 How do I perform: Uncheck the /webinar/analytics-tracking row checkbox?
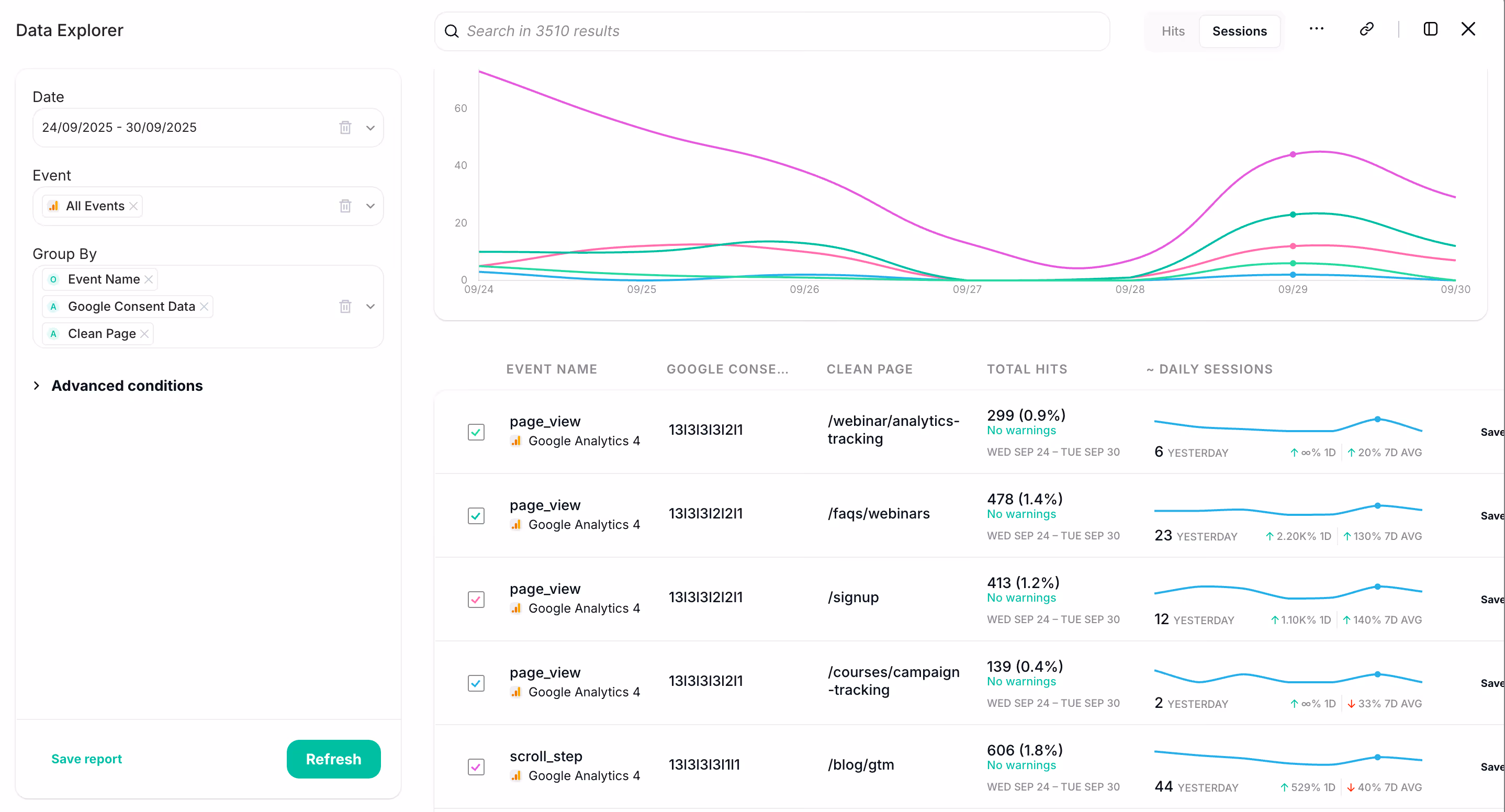[x=476, y=432]
